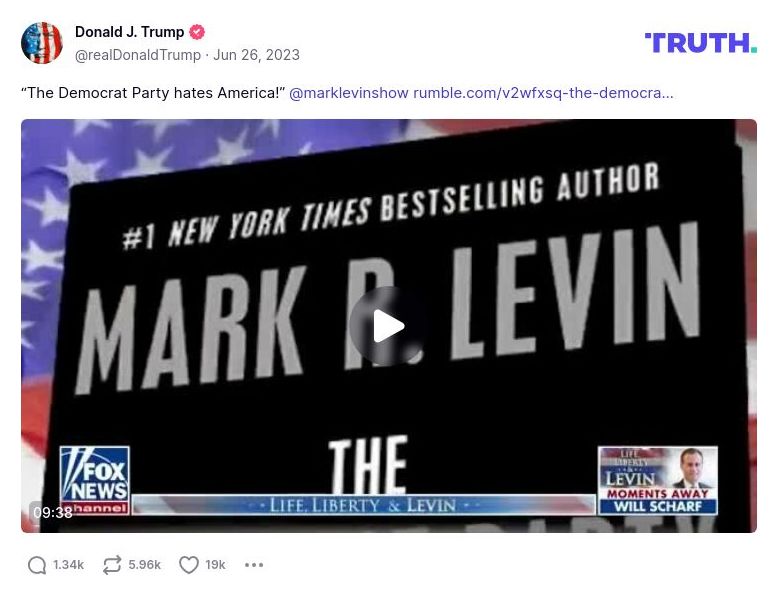Click the TRUTH logo

(701, 43)
